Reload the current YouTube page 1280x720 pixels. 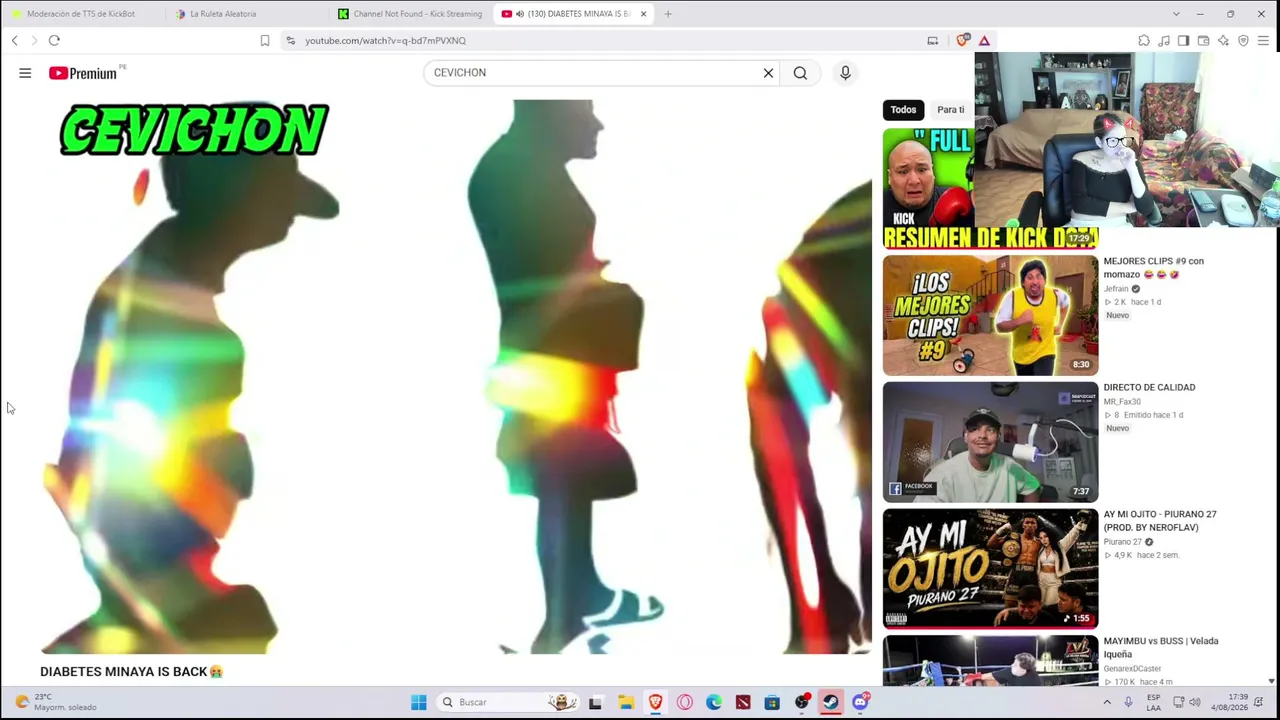[54, 41]
